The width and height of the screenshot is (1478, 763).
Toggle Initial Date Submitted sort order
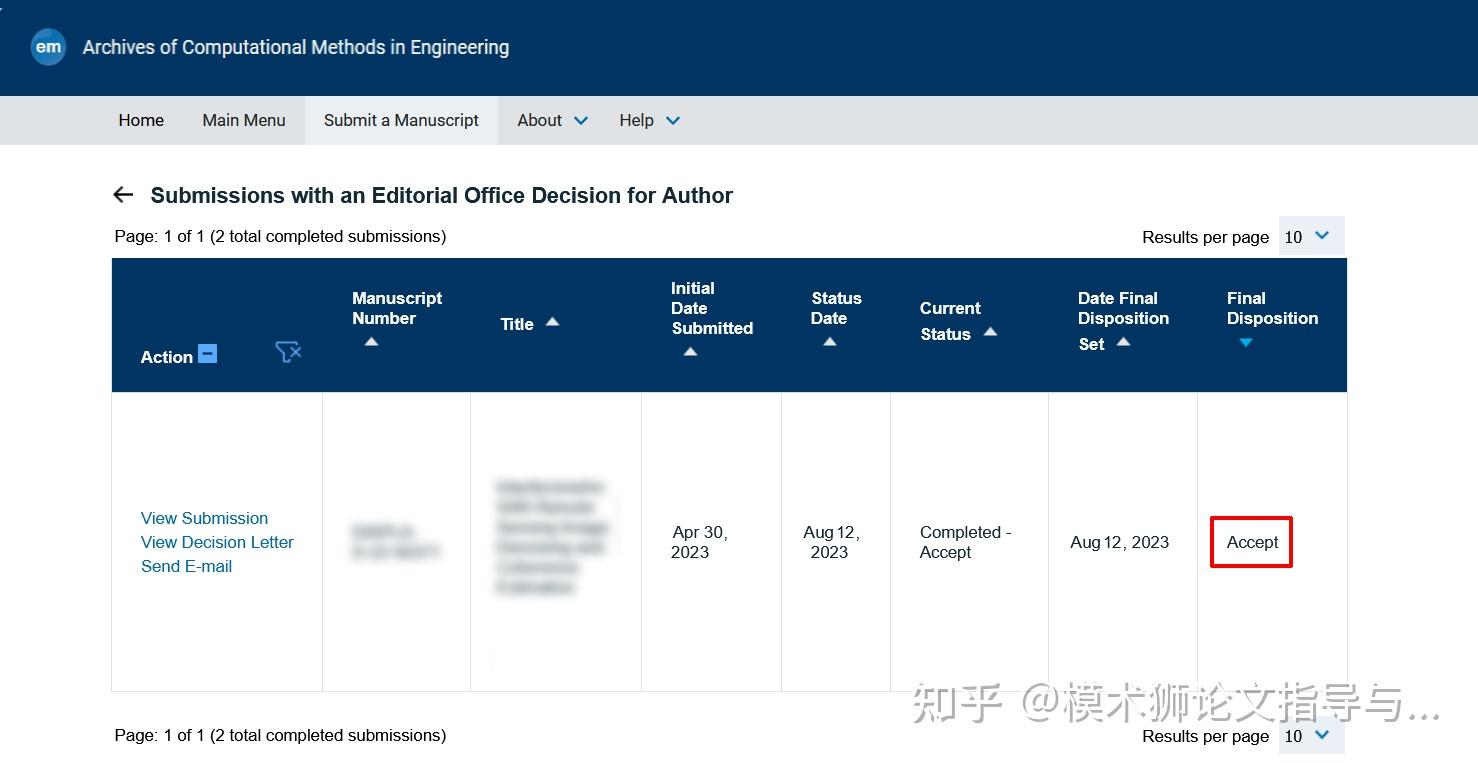pyautogui.click(x=689, y=352)
